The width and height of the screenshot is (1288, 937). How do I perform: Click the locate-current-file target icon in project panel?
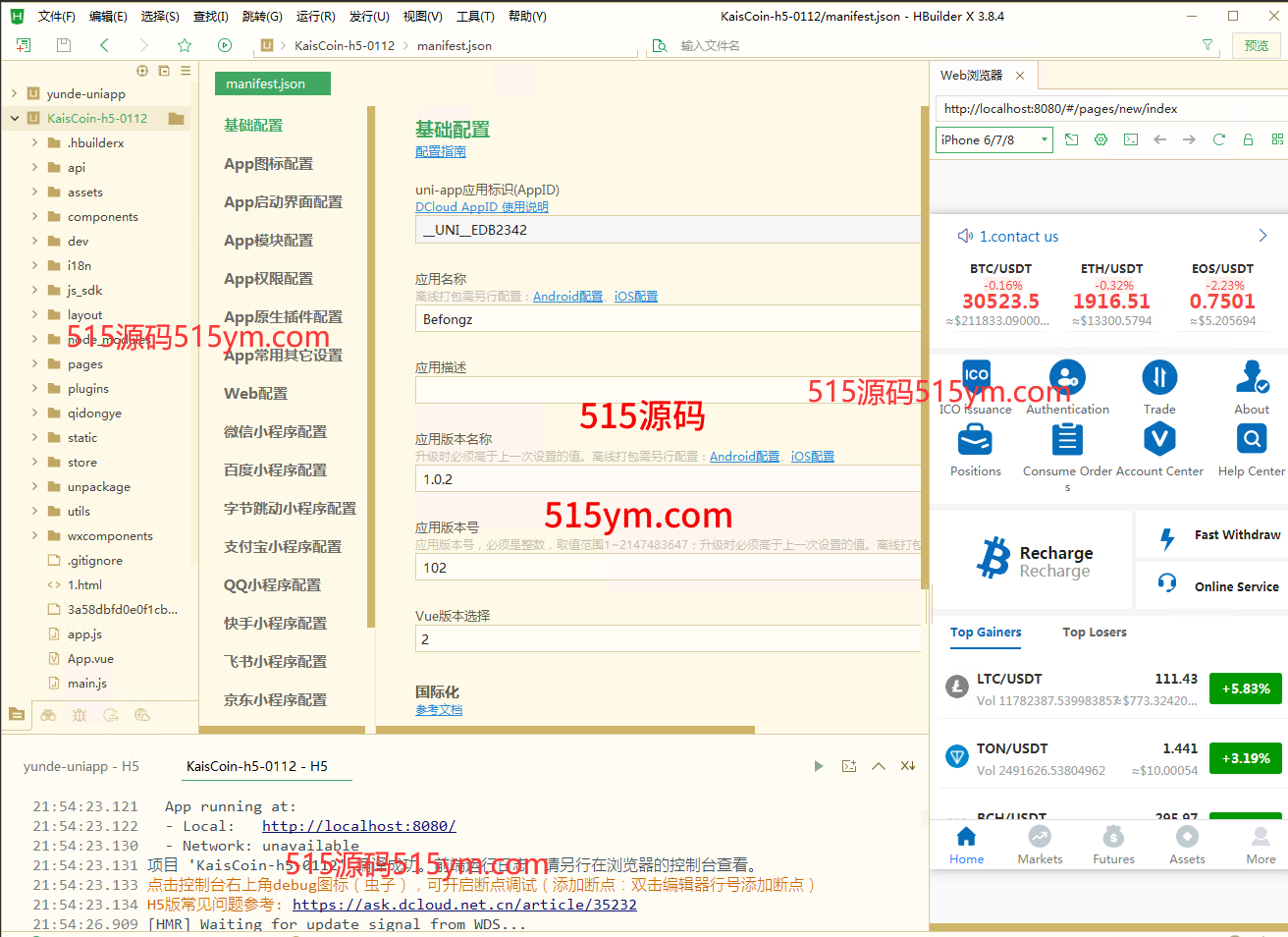(142, 71)
